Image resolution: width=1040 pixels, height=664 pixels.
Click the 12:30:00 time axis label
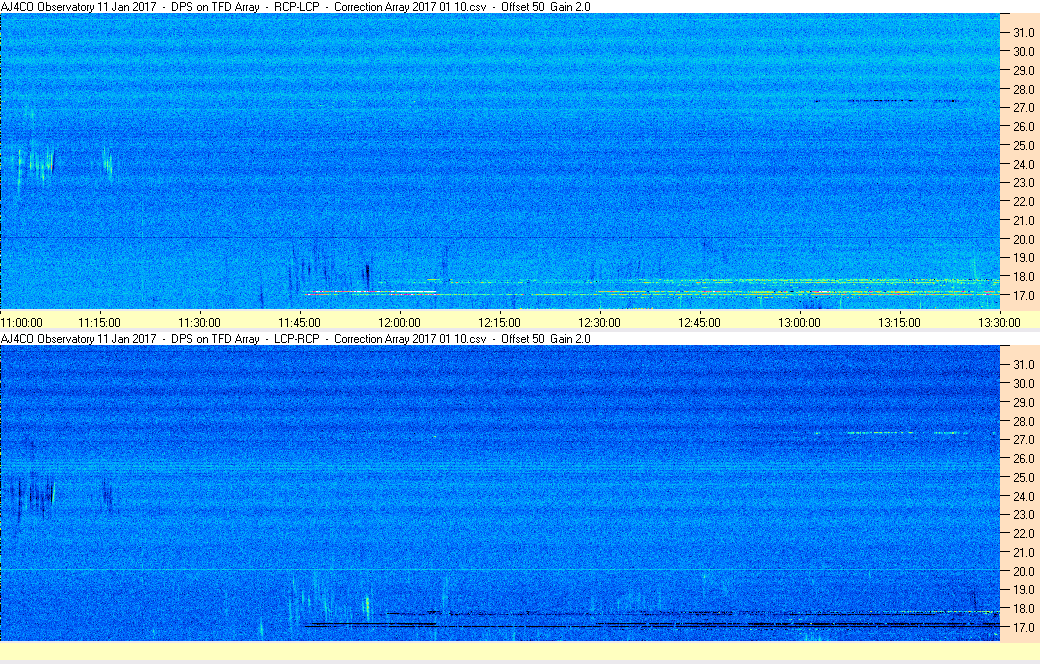coord(600,322)
